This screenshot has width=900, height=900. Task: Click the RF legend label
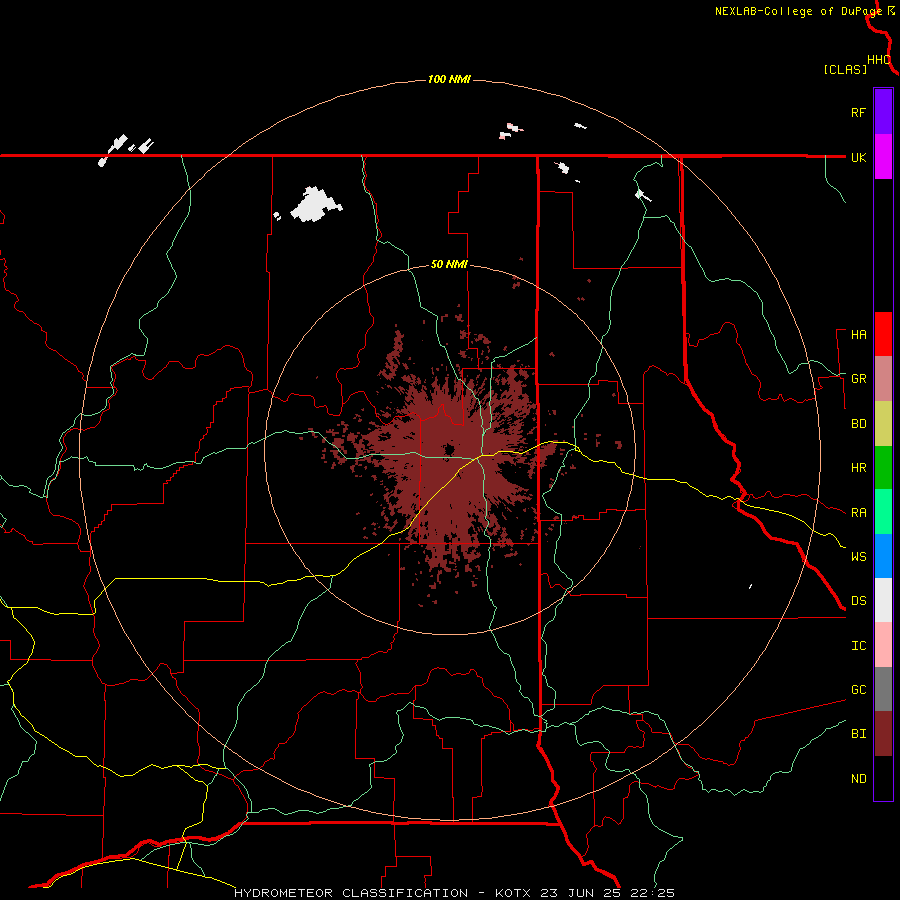pos(858,112)
